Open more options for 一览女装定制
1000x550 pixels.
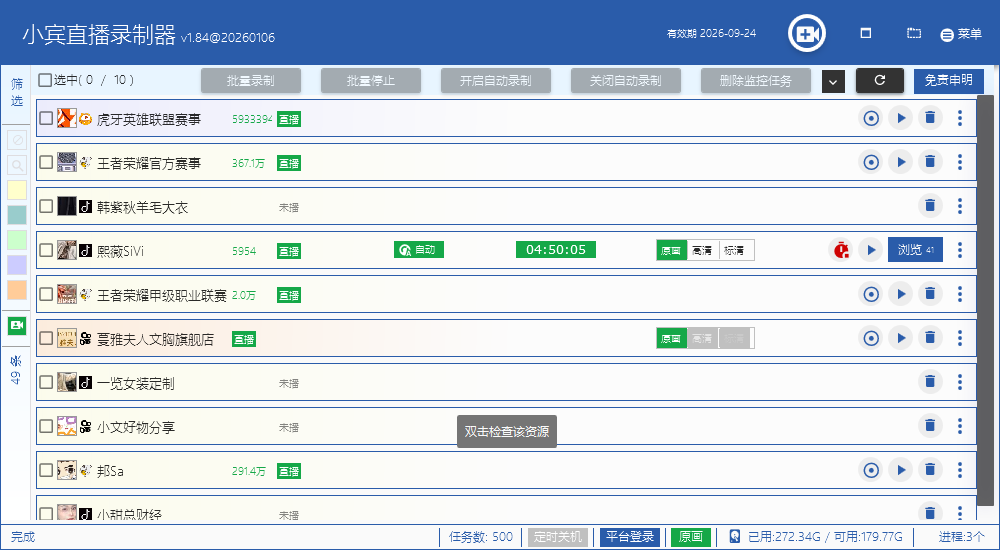pos(960,382)
